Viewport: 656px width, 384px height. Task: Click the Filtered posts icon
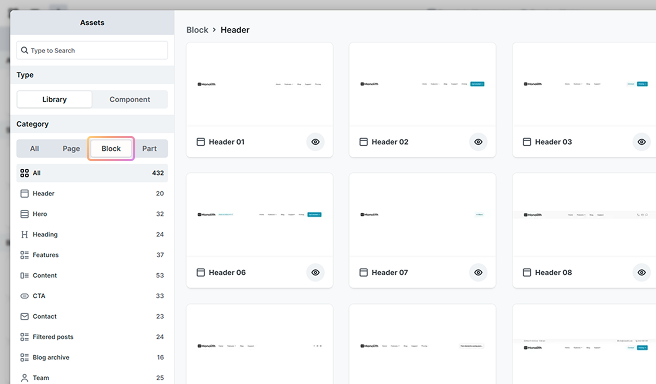pos(25,337)
